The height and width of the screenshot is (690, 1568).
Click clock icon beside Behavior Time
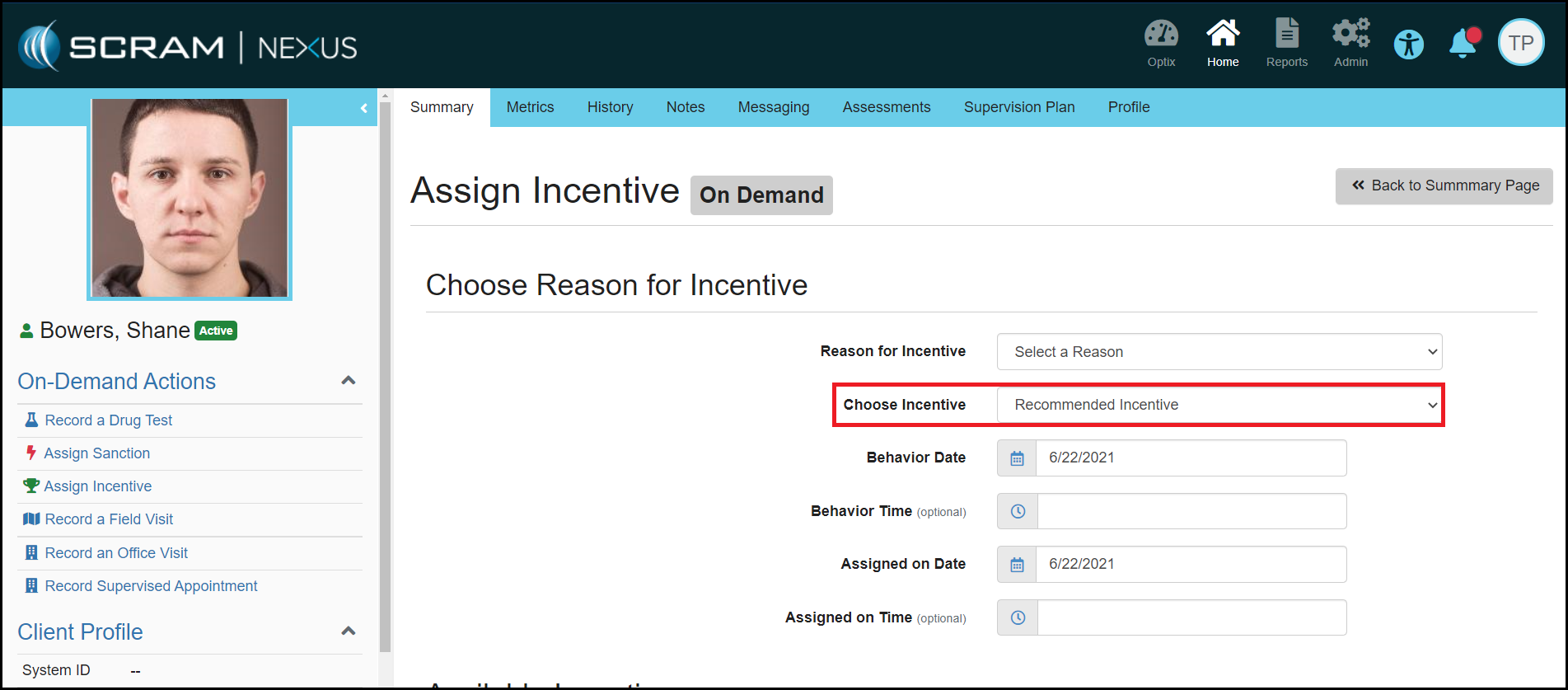pos(1018,511)
